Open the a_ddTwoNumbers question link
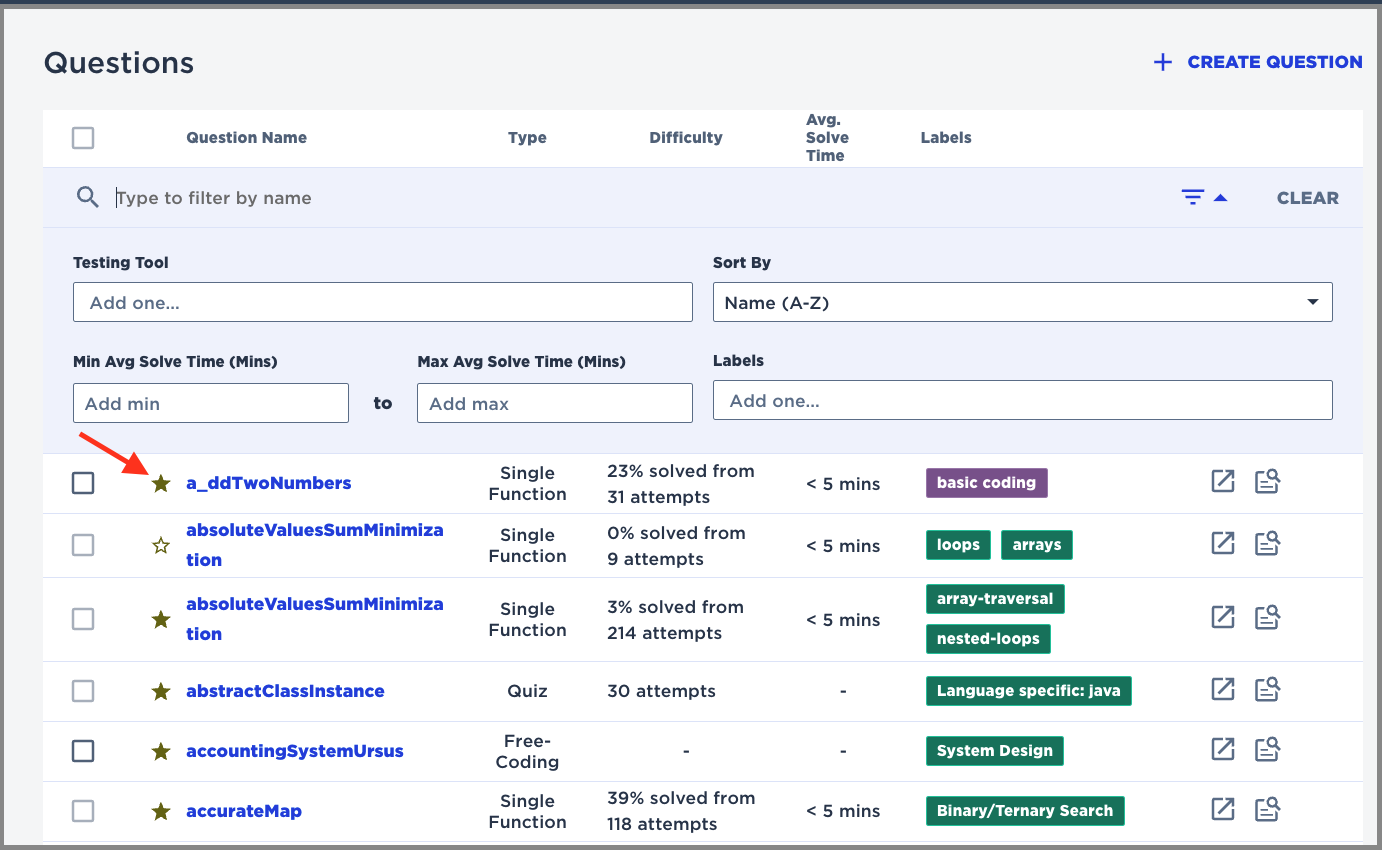 pyautogui.click(x=268, y=482)
